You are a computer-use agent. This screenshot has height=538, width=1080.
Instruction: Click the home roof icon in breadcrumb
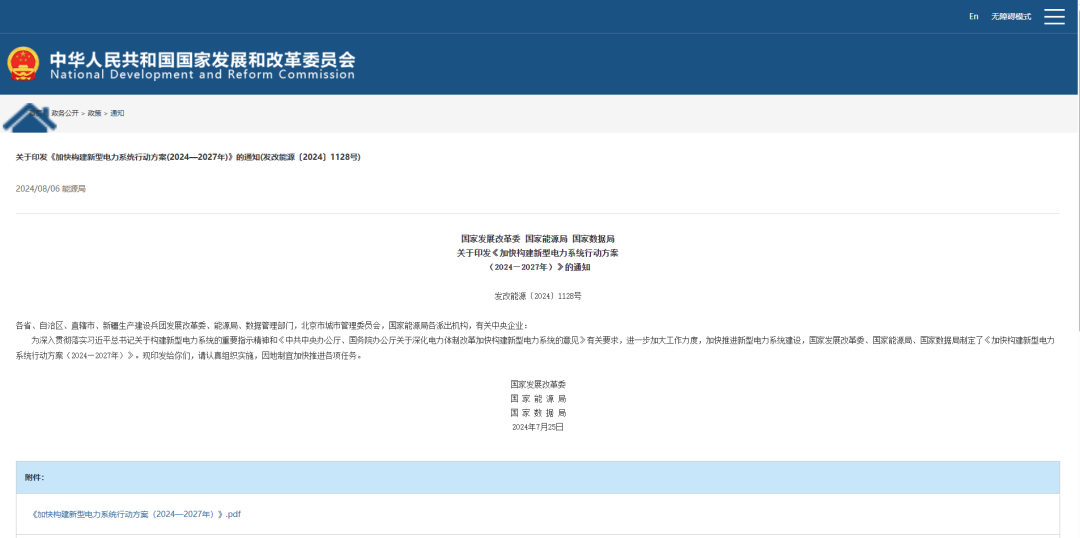click(x=30, y=116)
